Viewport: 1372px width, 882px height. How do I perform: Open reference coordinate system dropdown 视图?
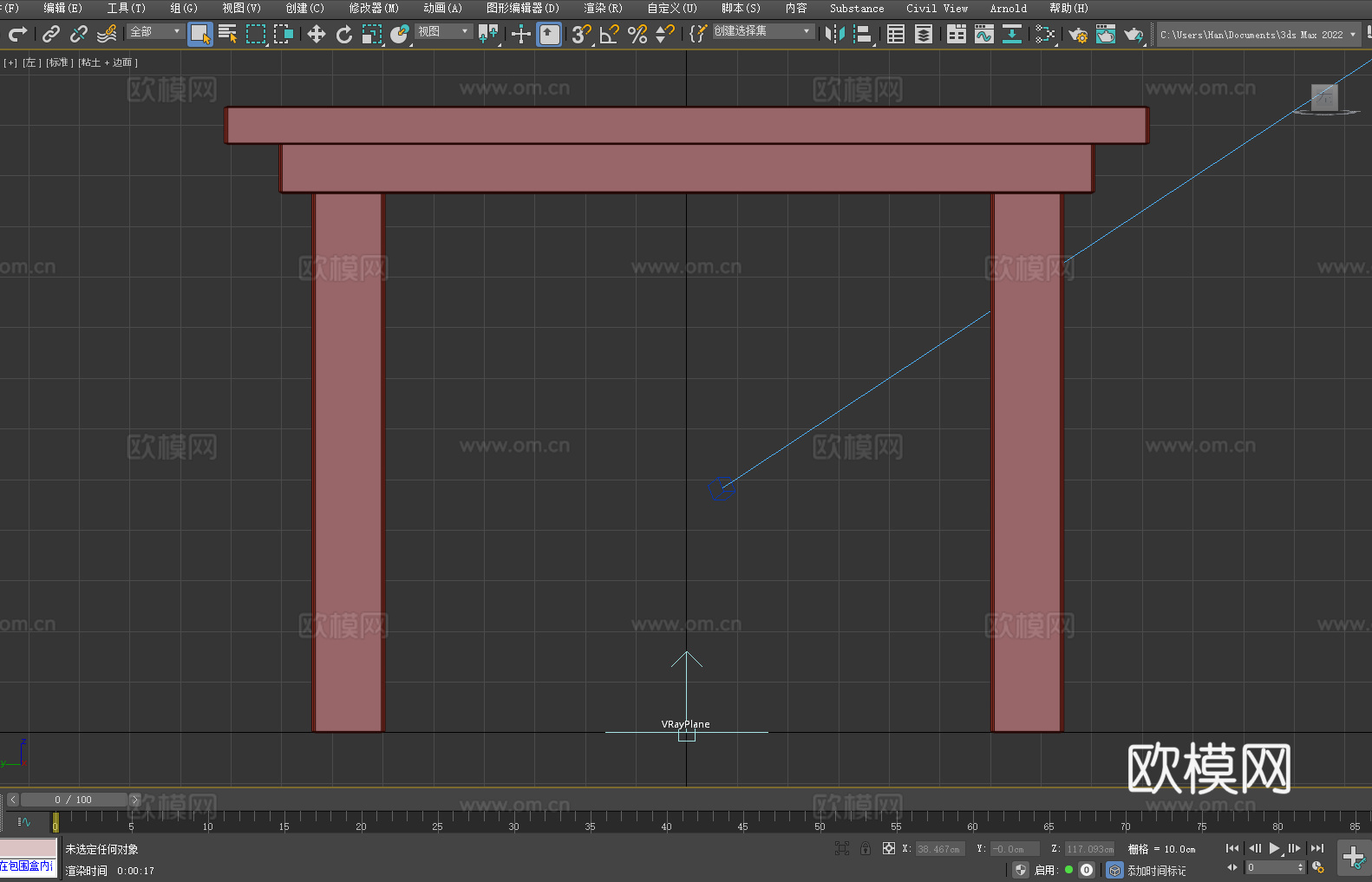click(443, 31)
